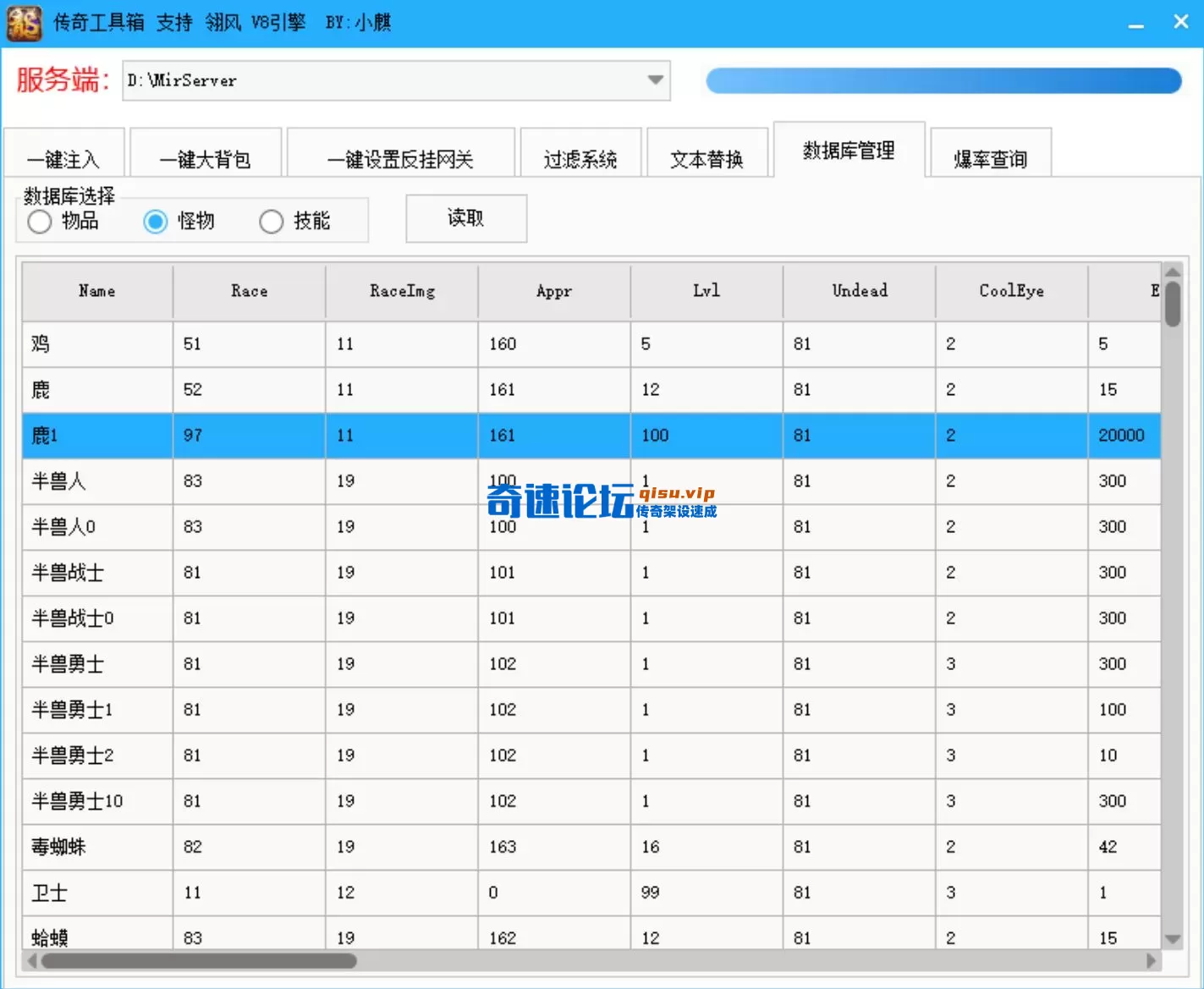Select the 物品 database option
This screenshot has width=1204, height=989.
click(x=39, y=221)
